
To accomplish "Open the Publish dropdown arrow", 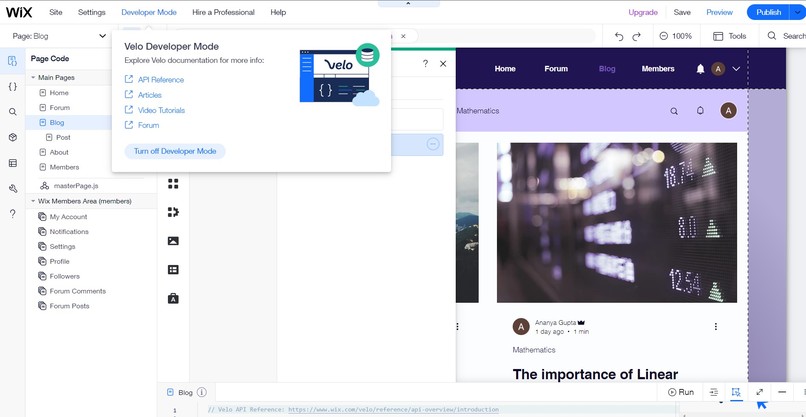I will pyautogui.click(x=797, y=12).
